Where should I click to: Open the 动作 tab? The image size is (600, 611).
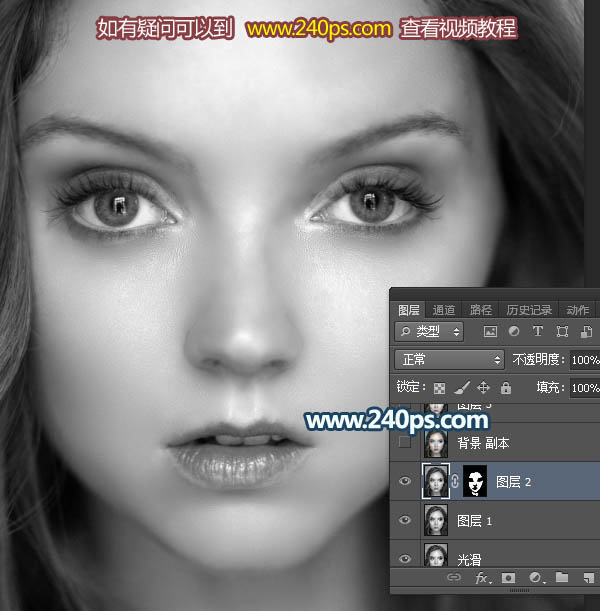tap(577, 310)
